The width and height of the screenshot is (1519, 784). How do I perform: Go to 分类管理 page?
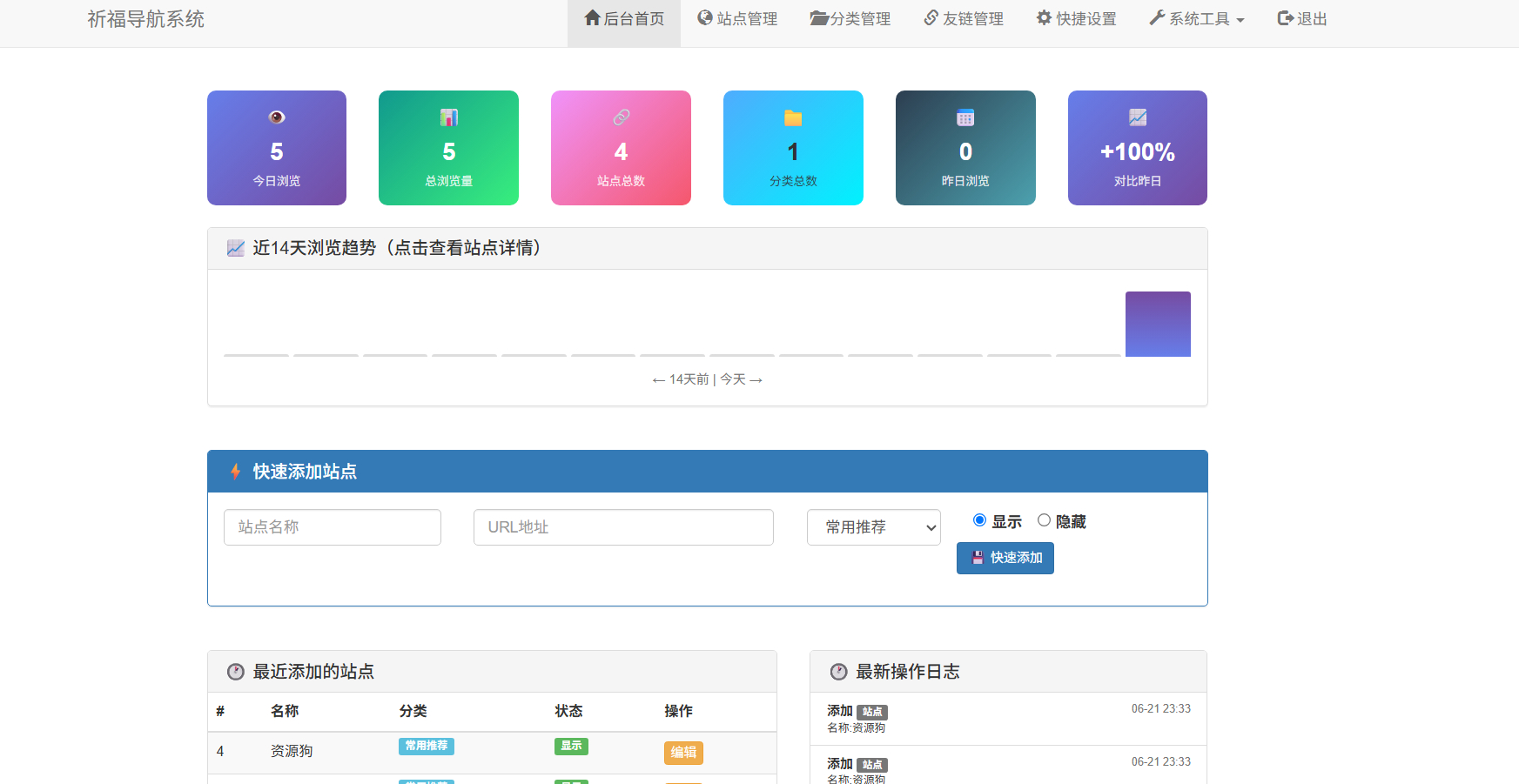(x=850, y=19)
